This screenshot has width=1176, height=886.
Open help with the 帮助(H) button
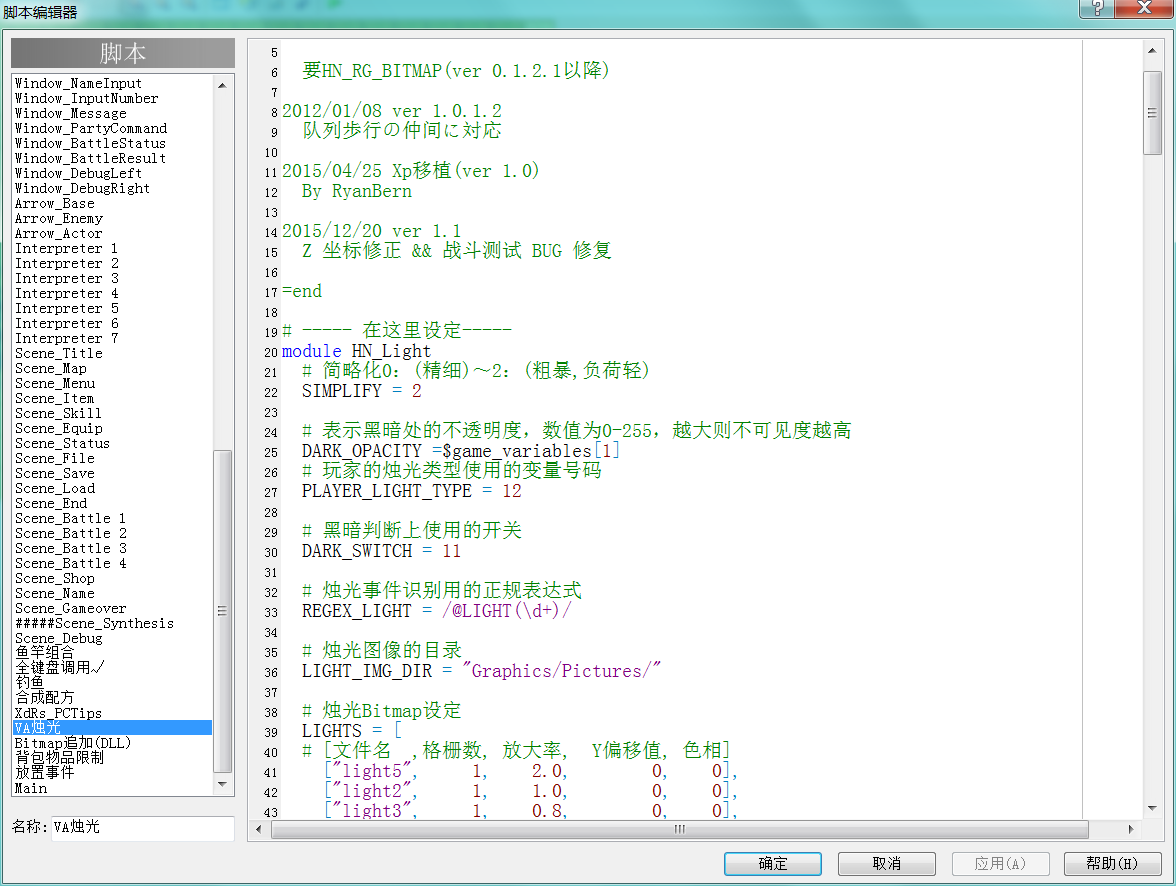1112,863
